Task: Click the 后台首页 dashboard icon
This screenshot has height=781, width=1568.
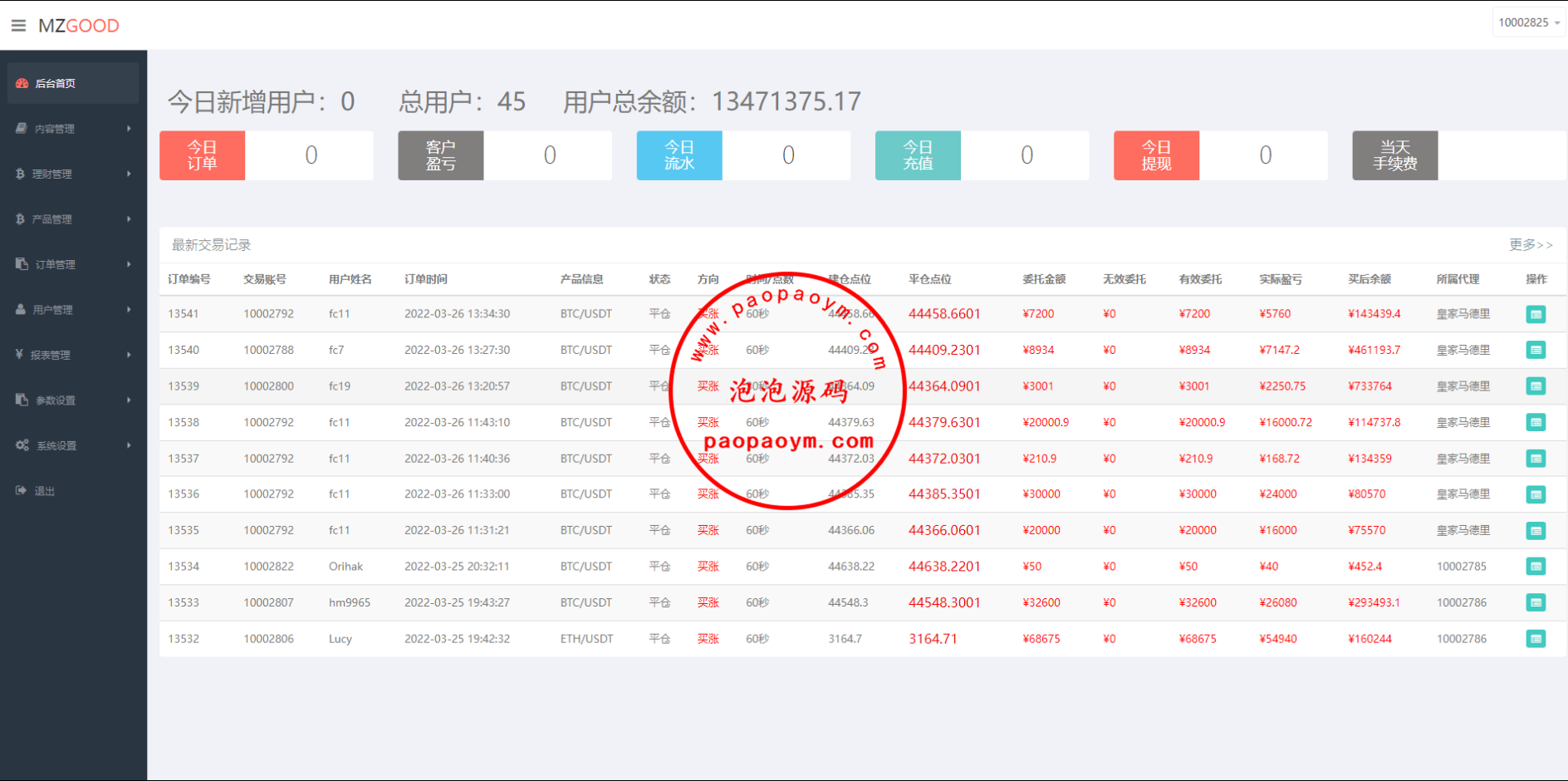Action: pyautogui.click(x=22, y=83)
